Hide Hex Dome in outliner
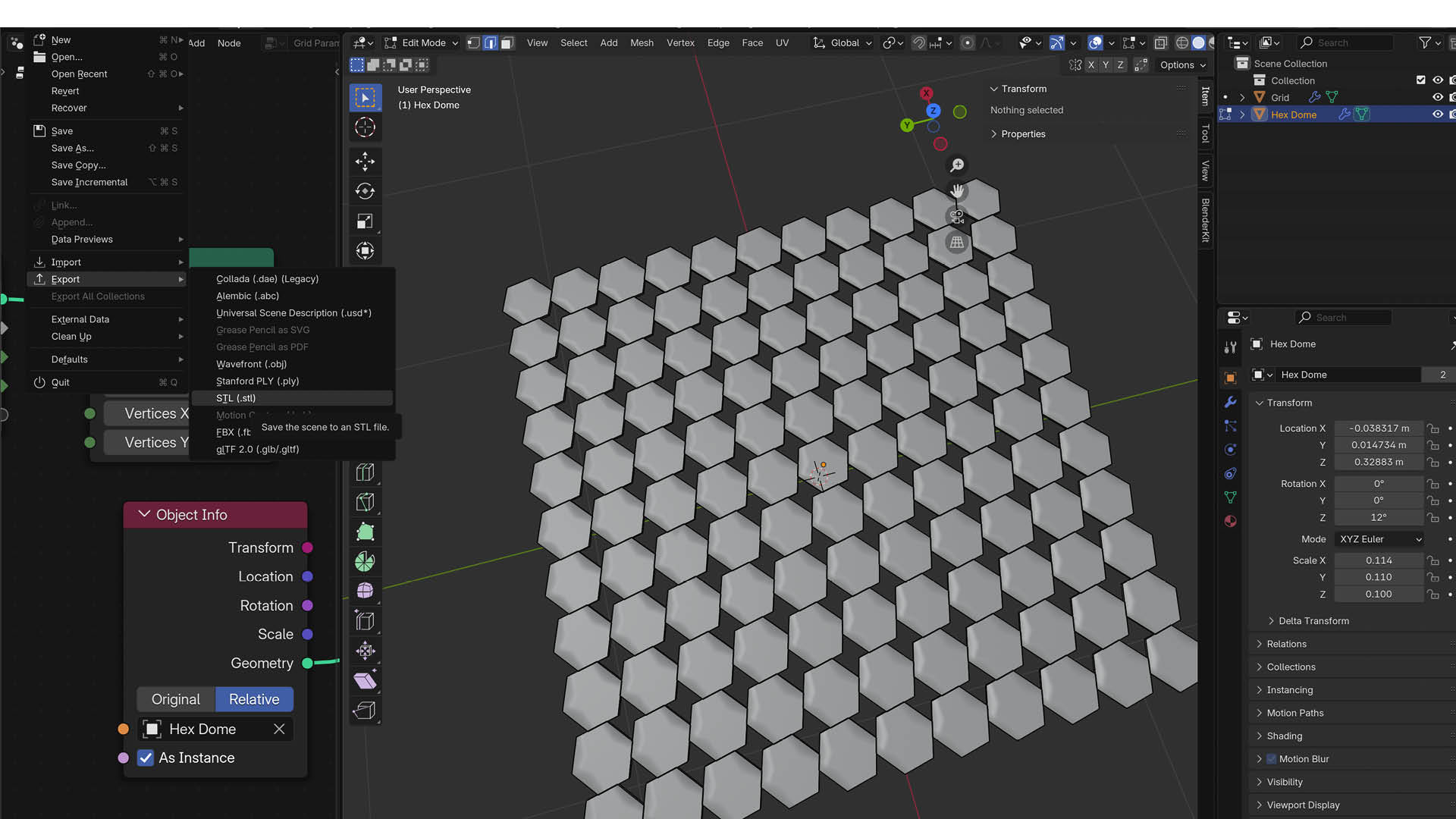1456x819 pixels. click(x=1437, y=115)
